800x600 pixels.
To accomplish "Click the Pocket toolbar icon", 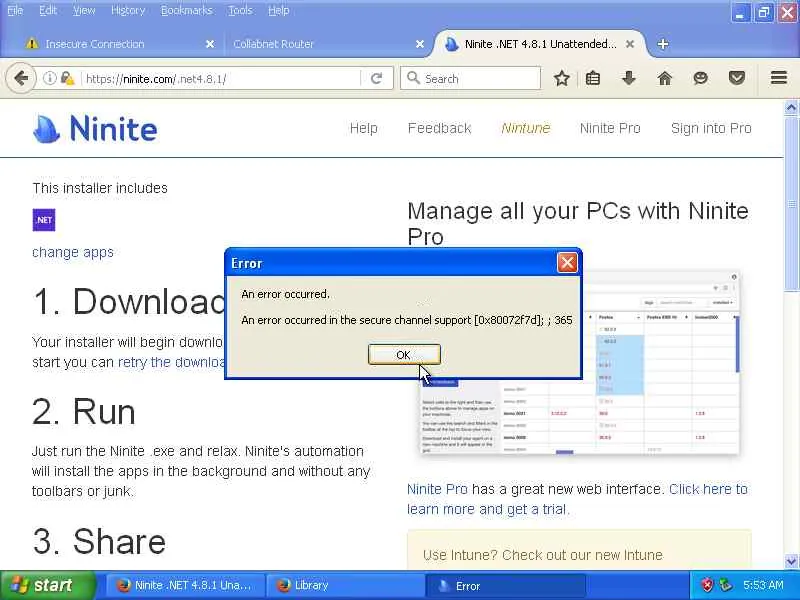I will click(737, 79).
